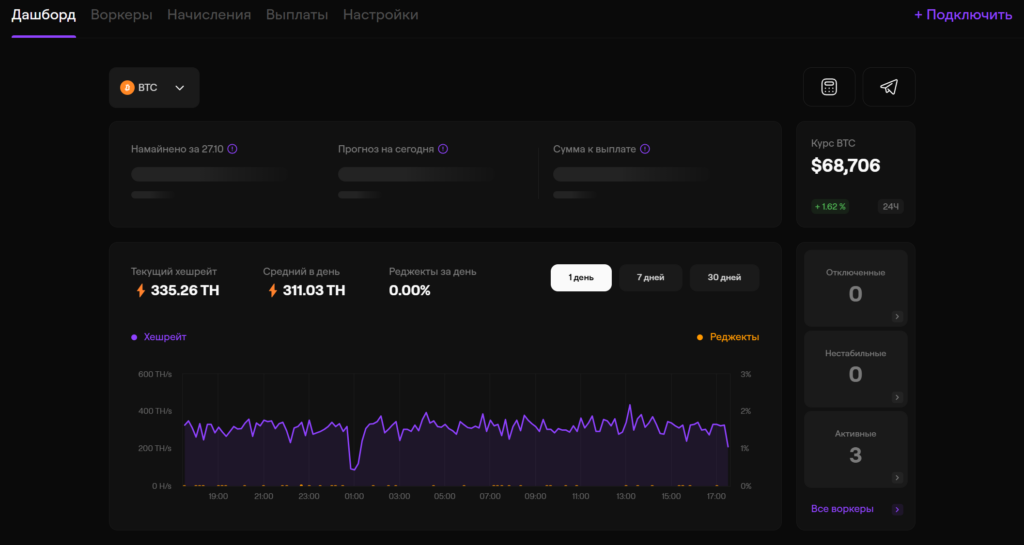Go to the Воркеры tab
The image size is (1024, 545).
pos(121,15)
